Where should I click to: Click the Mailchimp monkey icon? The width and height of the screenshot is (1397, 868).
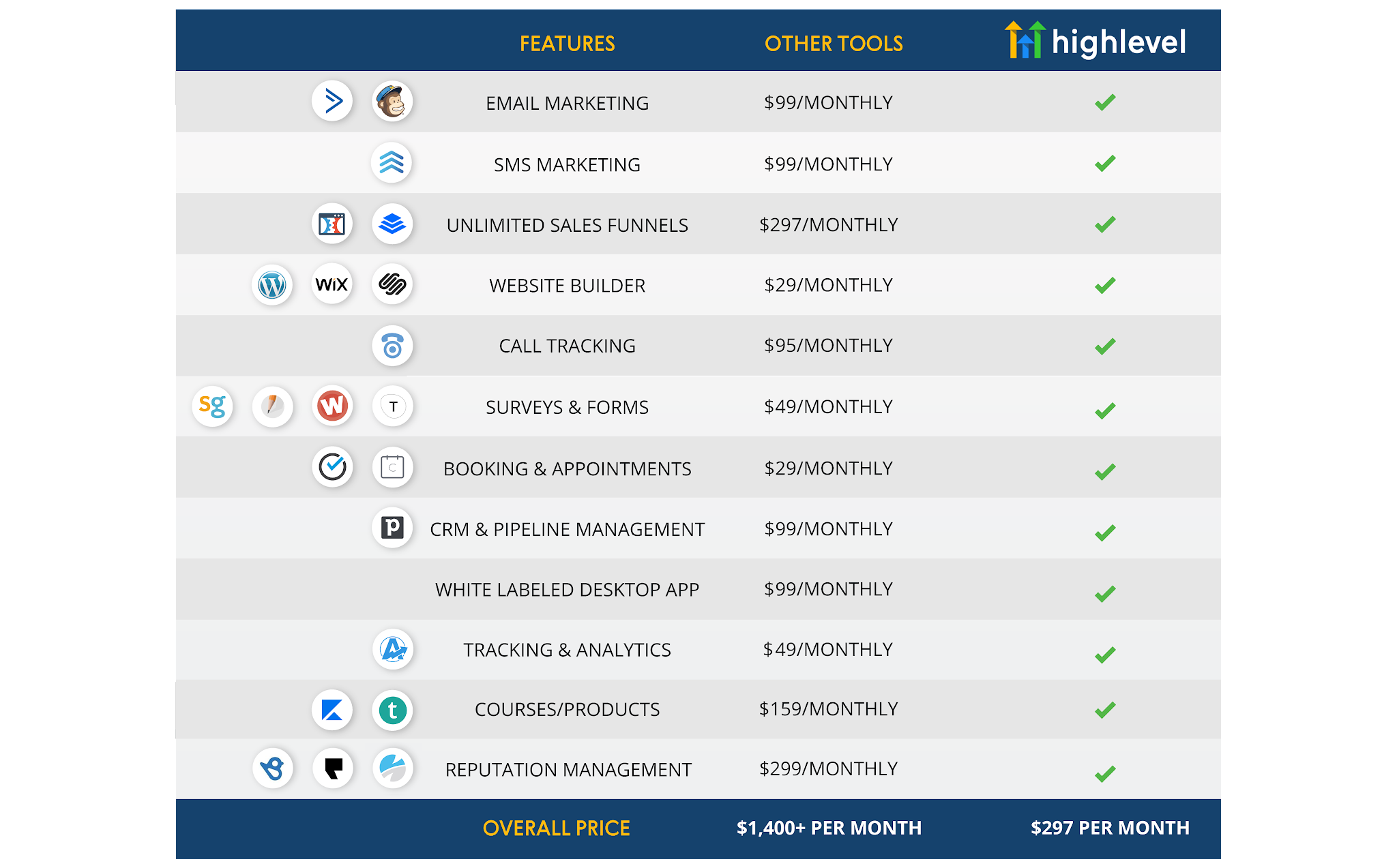click(x=392, y=102)
